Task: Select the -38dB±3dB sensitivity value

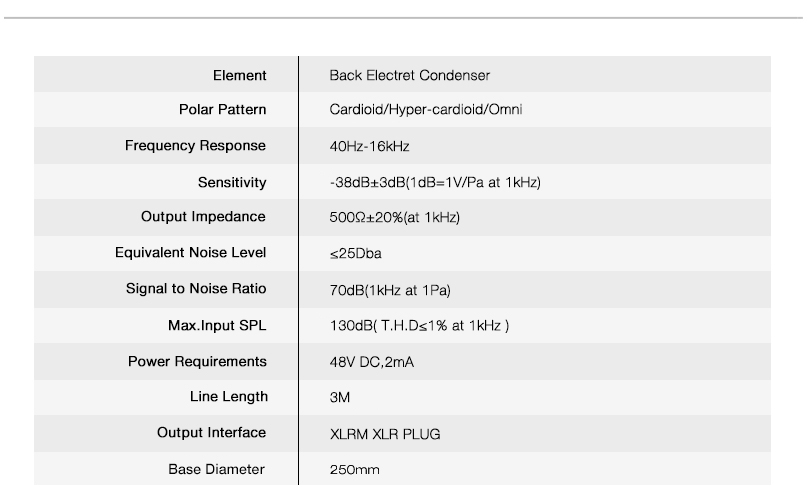Action: point(435,182)
